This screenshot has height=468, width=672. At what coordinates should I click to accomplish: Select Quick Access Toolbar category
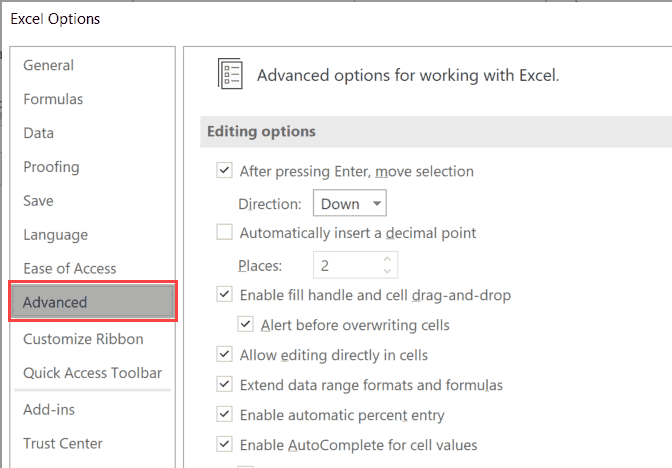coord(93,373)
